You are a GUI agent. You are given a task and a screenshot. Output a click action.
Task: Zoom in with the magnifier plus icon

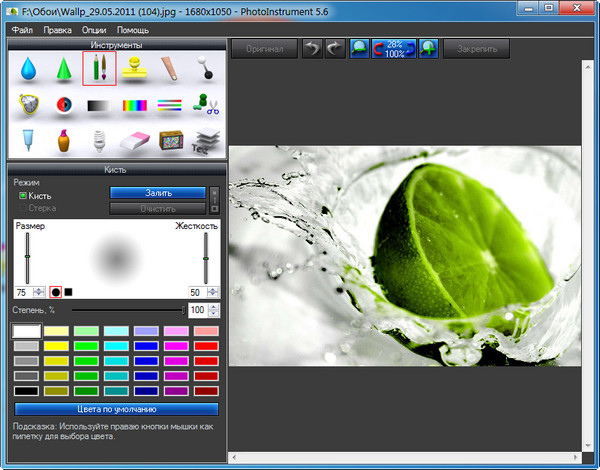click(x=430, y=48)
